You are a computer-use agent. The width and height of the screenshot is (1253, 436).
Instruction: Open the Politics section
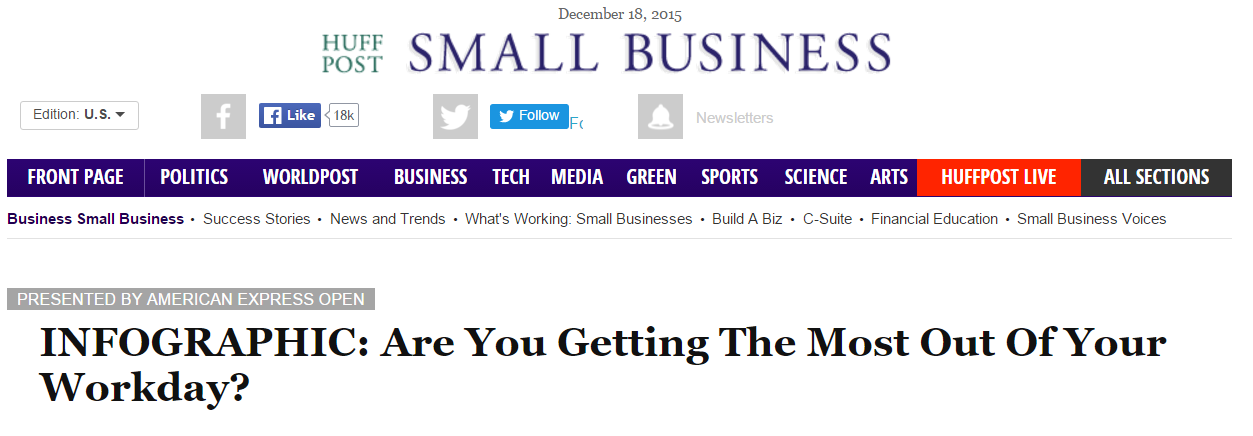pos(194,177)
